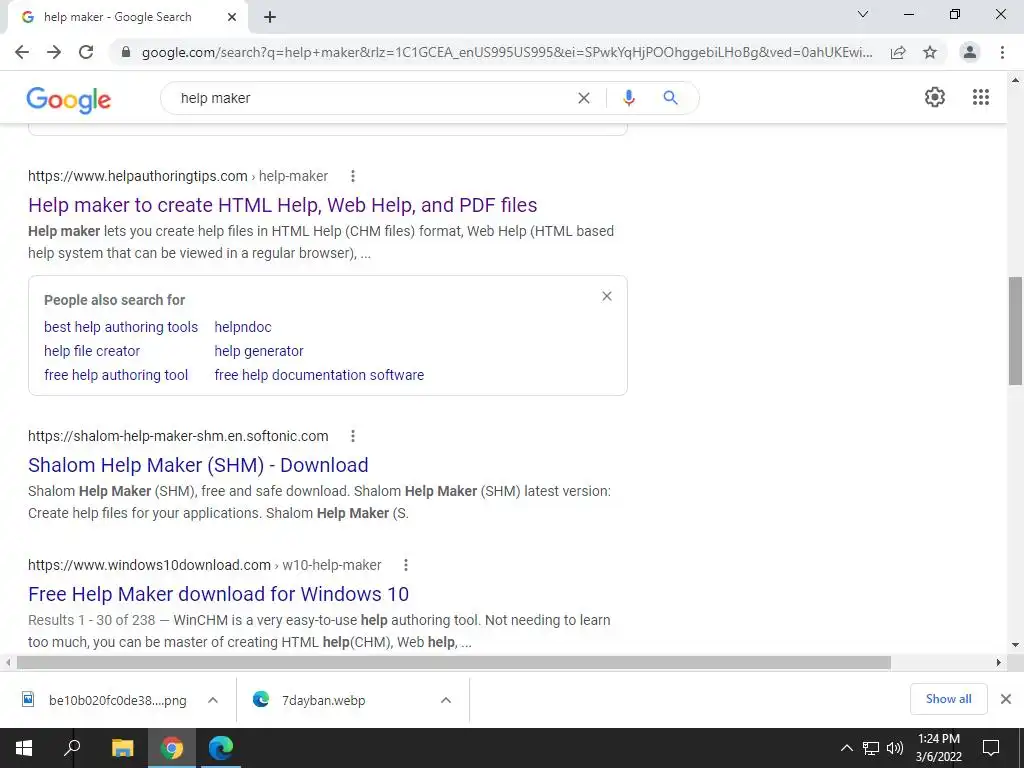
Task: Click the helpauthoringtips.com URL breadcrumb
Action: coord(178,176)
